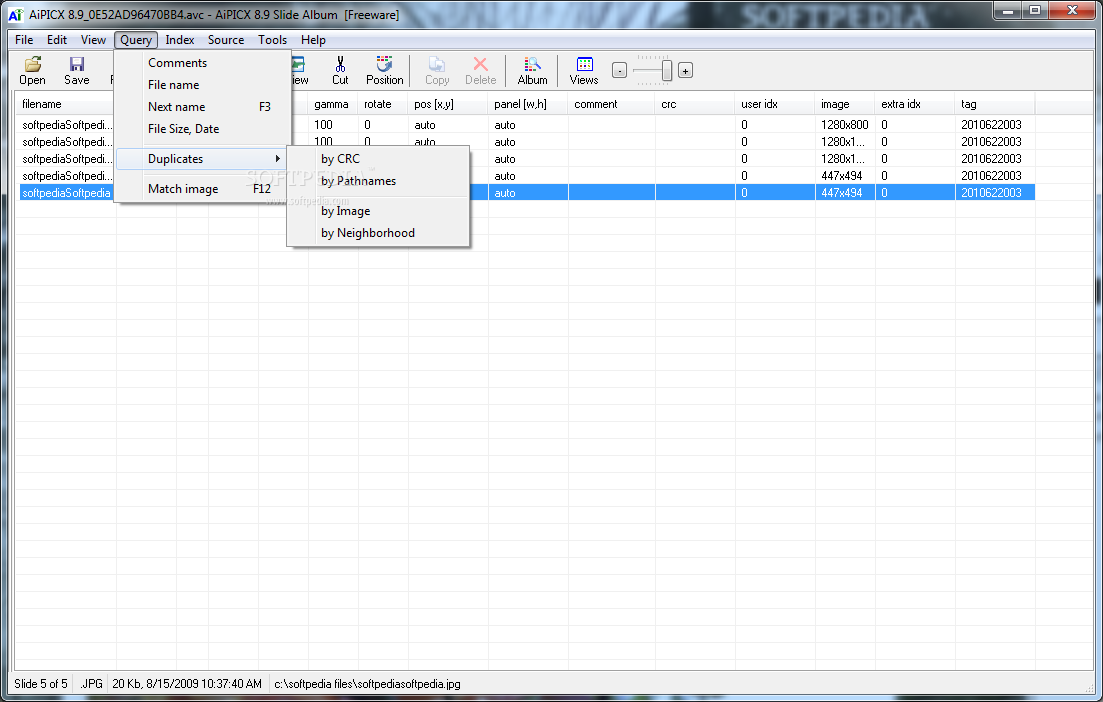Click the Slide 5 of 5 status
The image size is (1103, 702).
tap(41, 684)
